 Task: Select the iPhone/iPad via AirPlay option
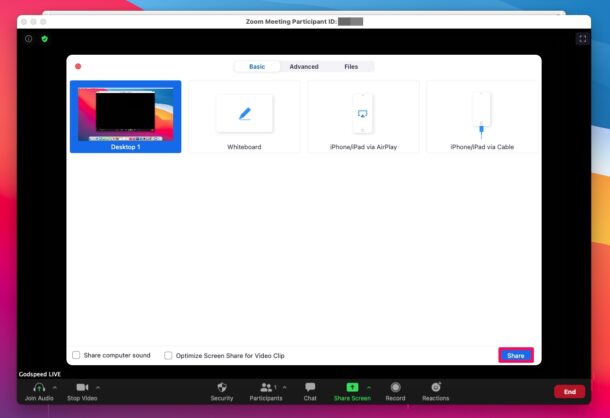pos(363,116)
